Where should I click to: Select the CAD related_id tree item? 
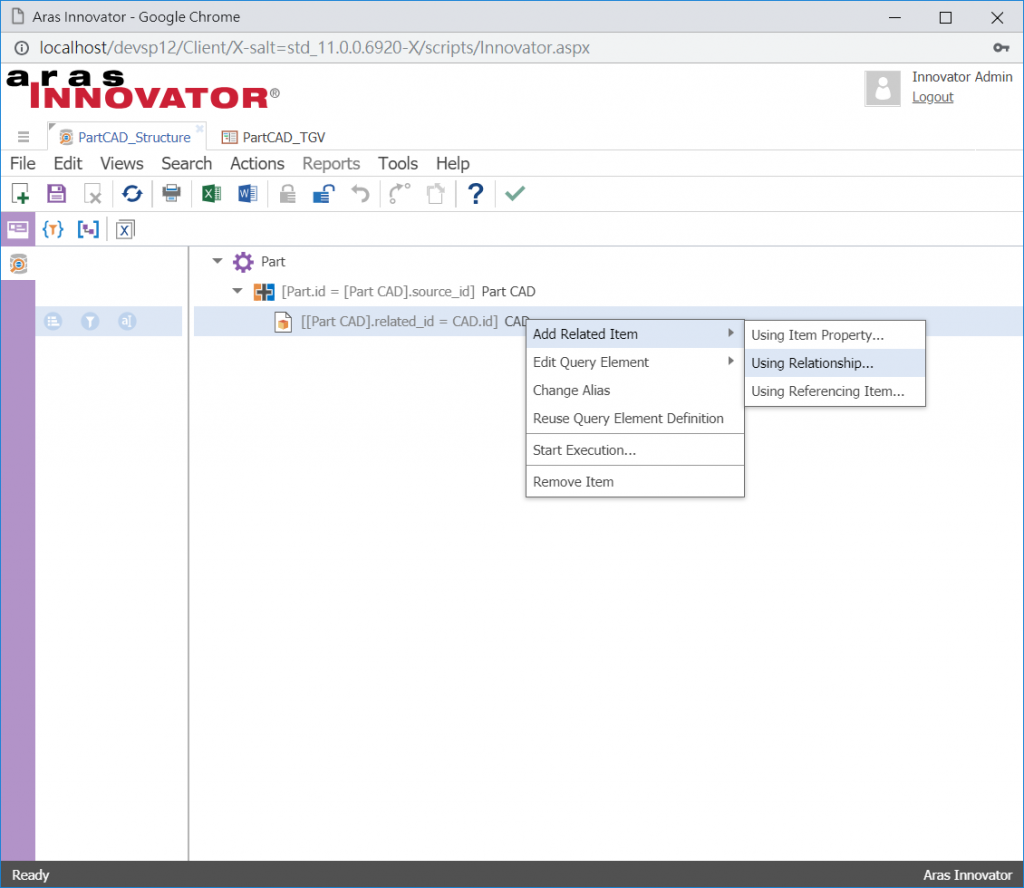(x=414, y=321)
